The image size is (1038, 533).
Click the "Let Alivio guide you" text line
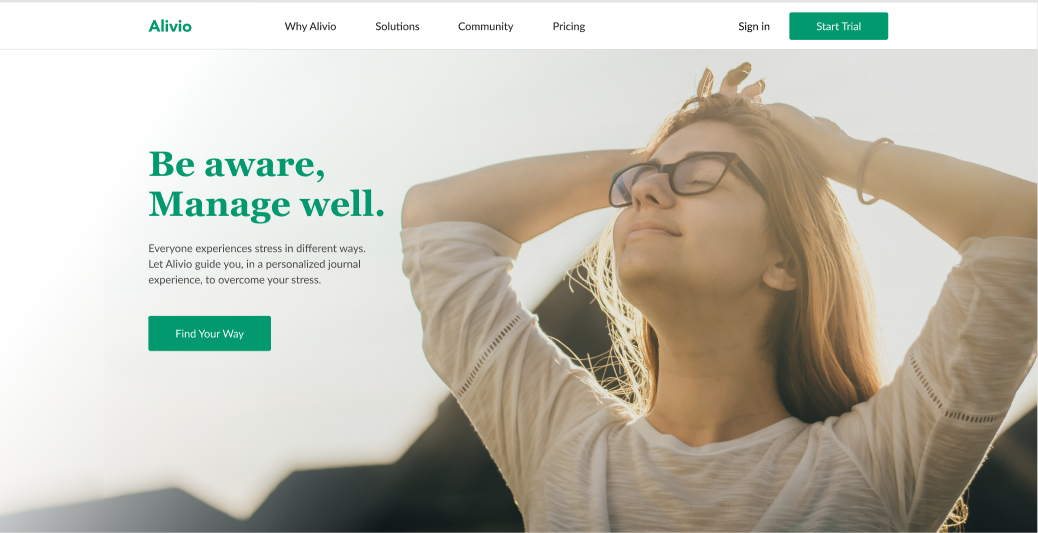tap(254, 264)
